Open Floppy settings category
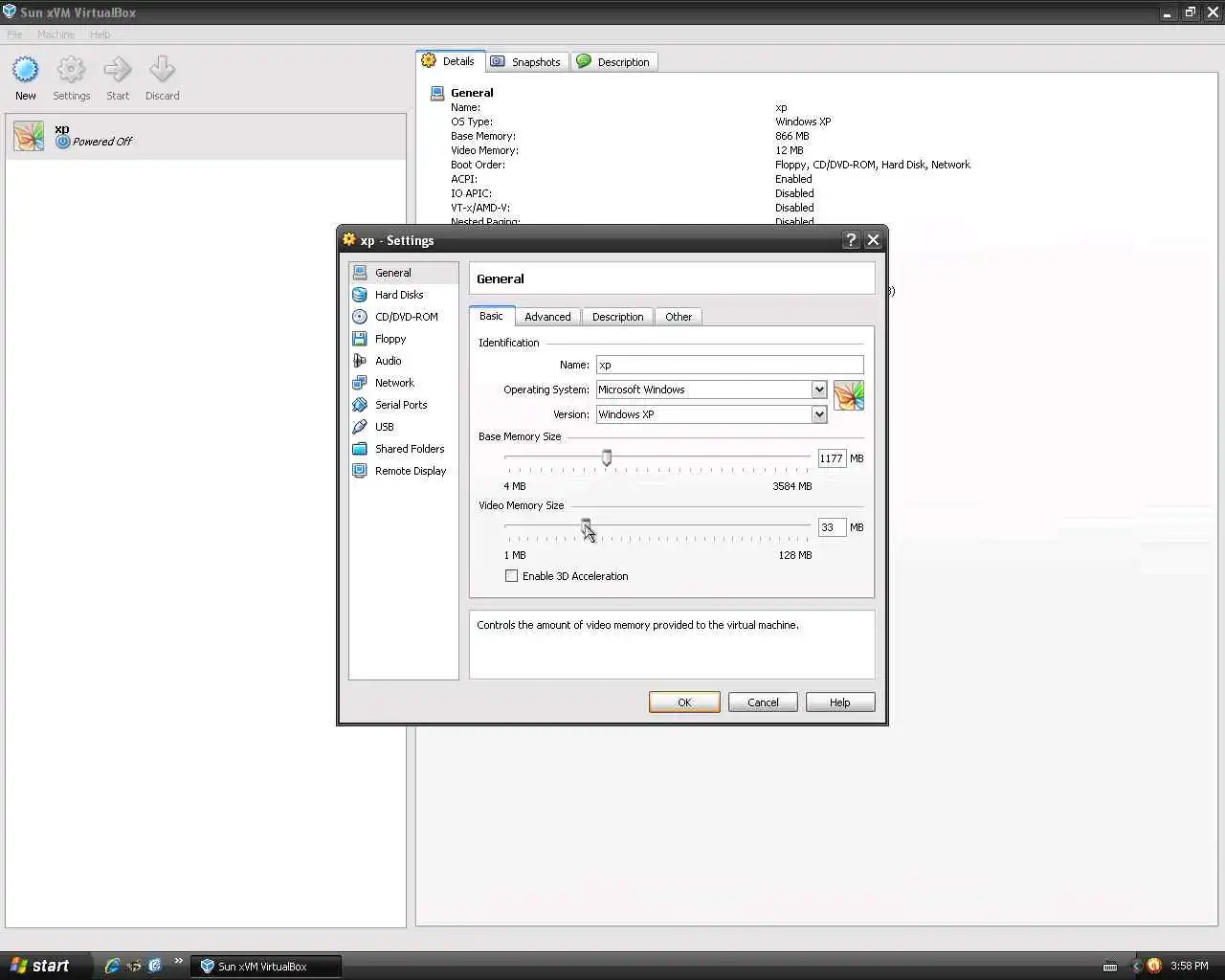 (x=403, y=339)
